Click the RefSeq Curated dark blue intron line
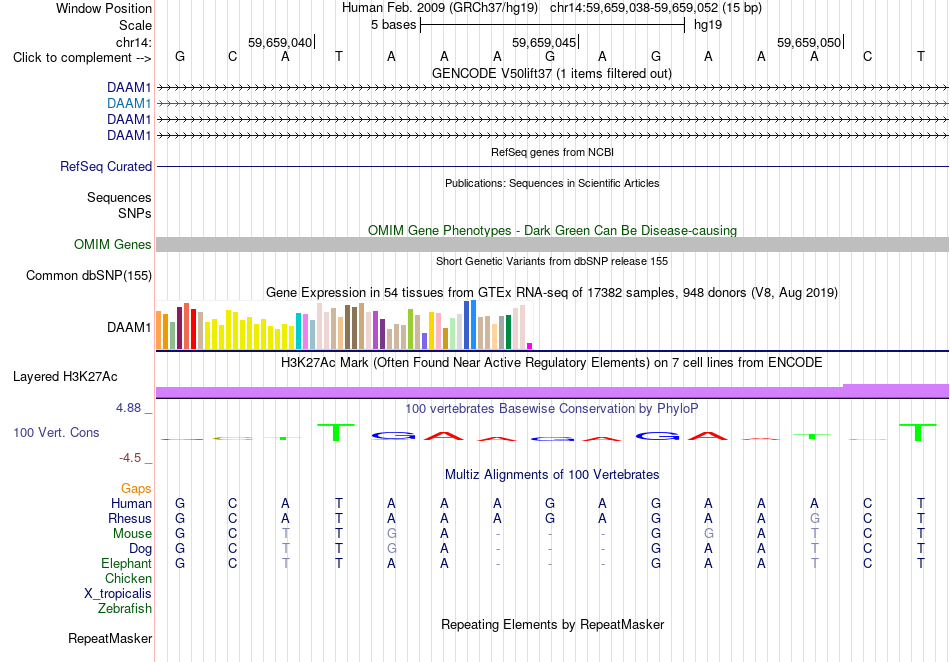Screen dimensions: 950x662 click(552, 167)
